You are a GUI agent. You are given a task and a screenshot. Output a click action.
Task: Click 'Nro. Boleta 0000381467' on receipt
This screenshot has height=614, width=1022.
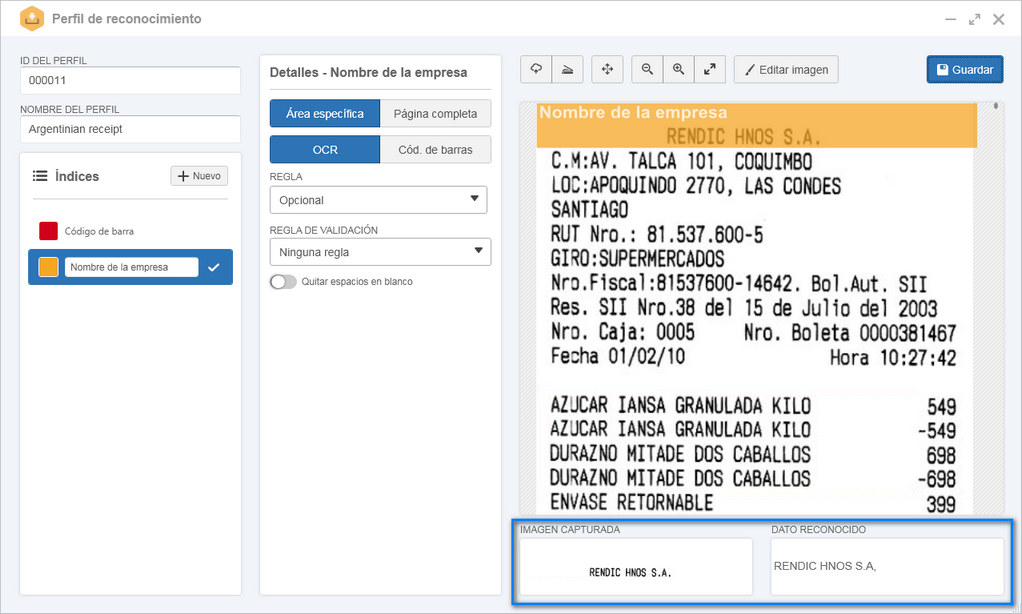pyautogui.click(x=850, y=333)
